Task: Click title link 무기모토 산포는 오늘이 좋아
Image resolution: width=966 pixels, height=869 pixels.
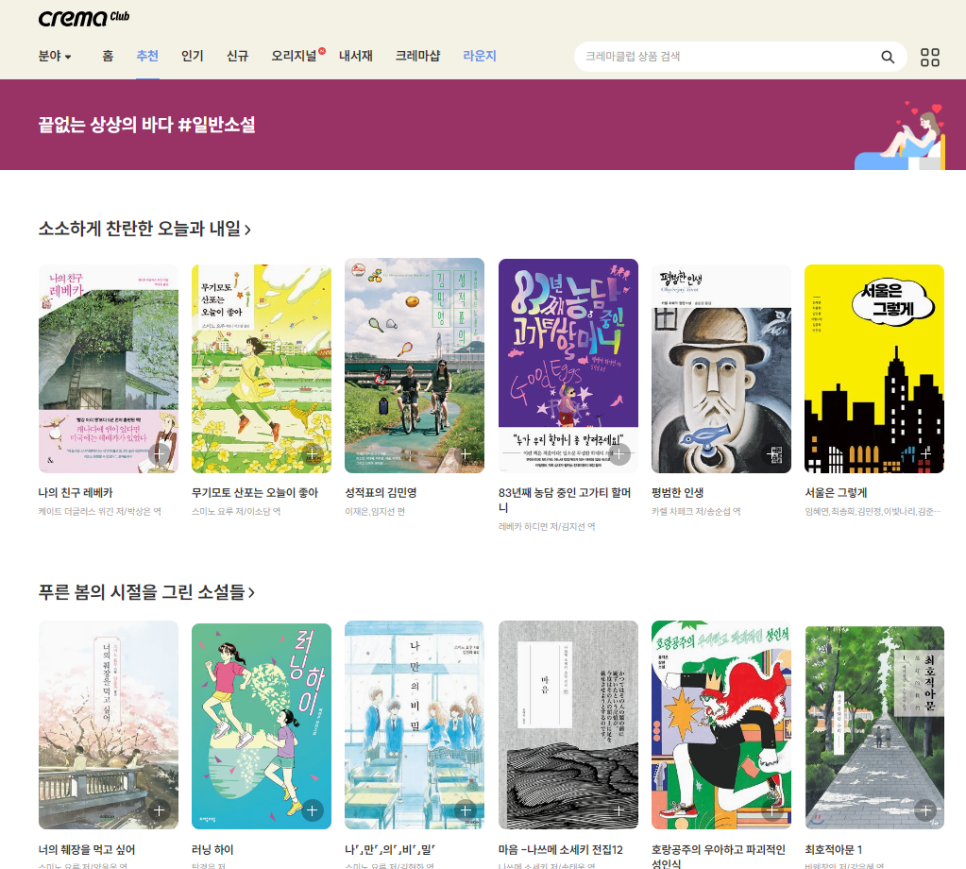Action: pos(255,493)
